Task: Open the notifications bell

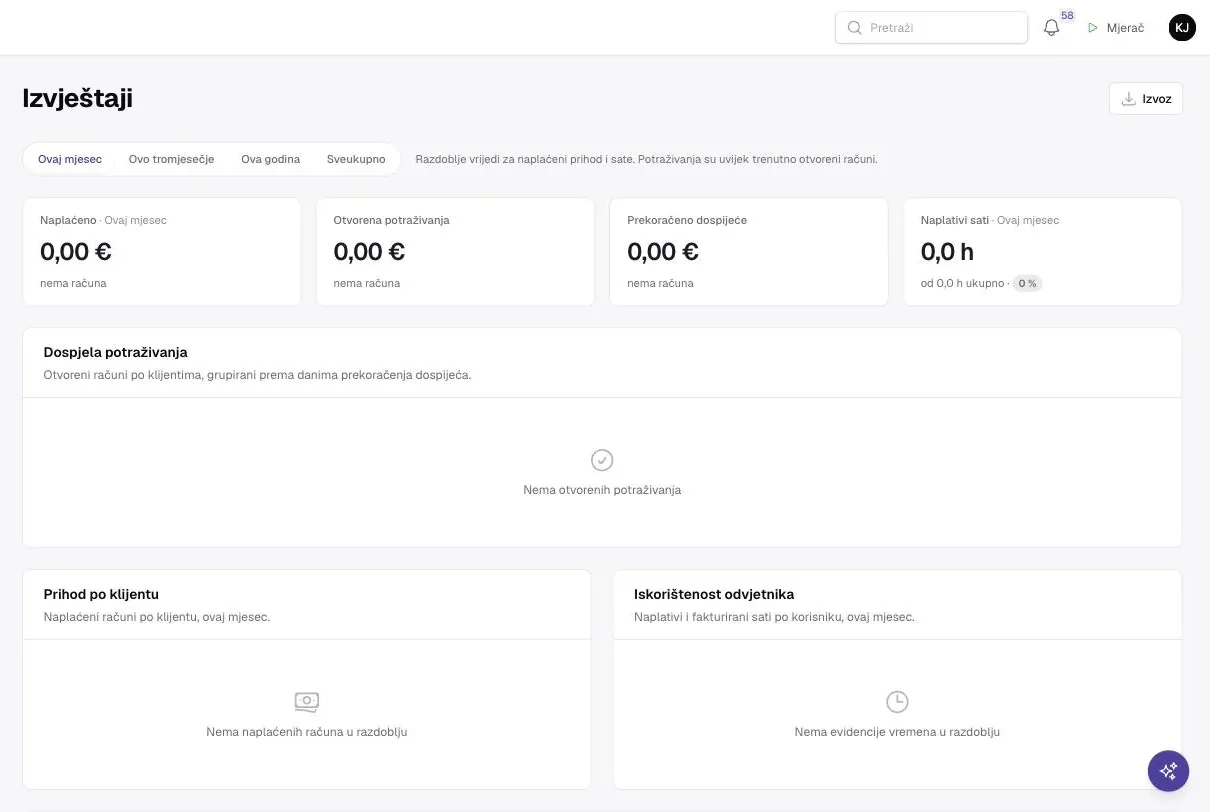Action: click(x=1051, y=28)
